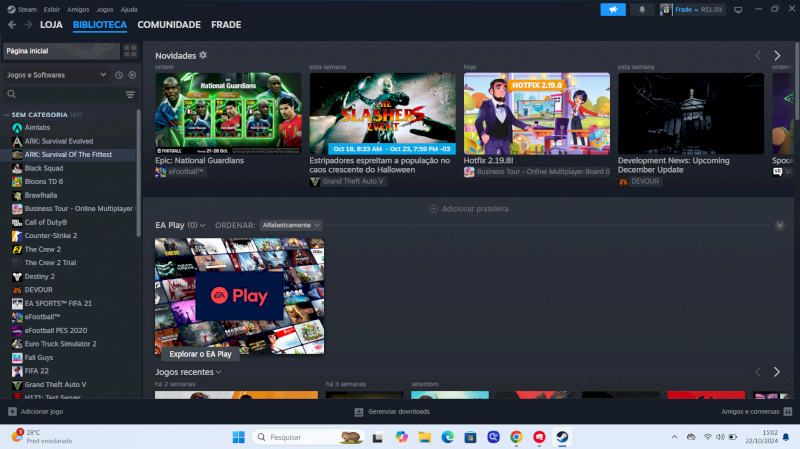Screen dimensions: 800x449
Task: Open the Alfabeticamente sort dropdown
Action: pos(290,225)
